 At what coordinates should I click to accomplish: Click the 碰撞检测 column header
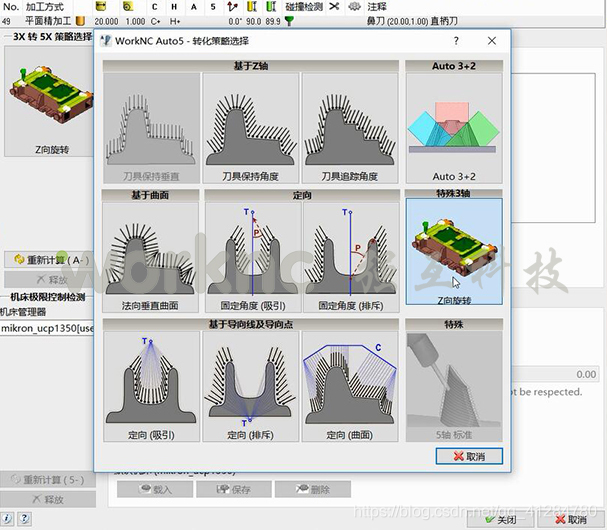tap(304, 7)
